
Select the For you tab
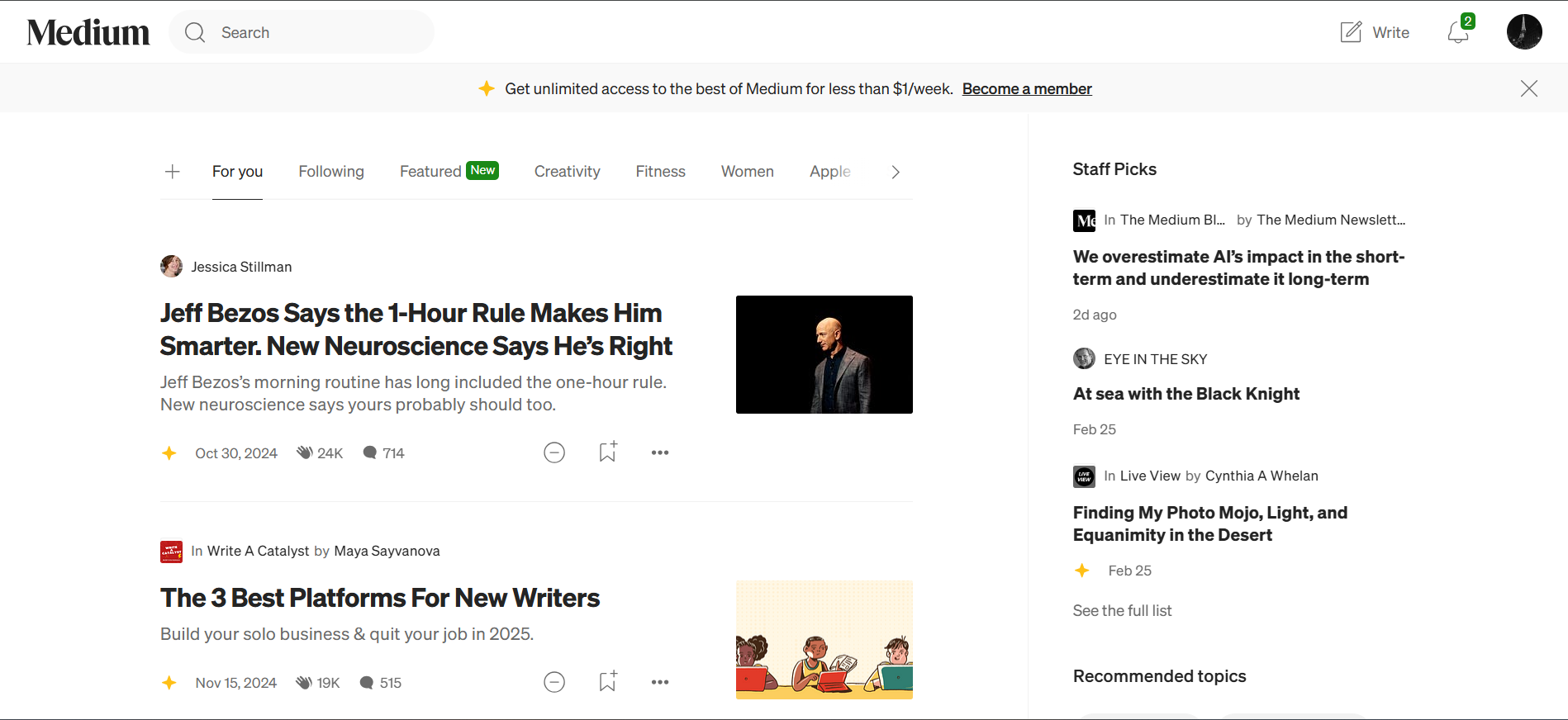pyautogui.click(x=237, y=171)
